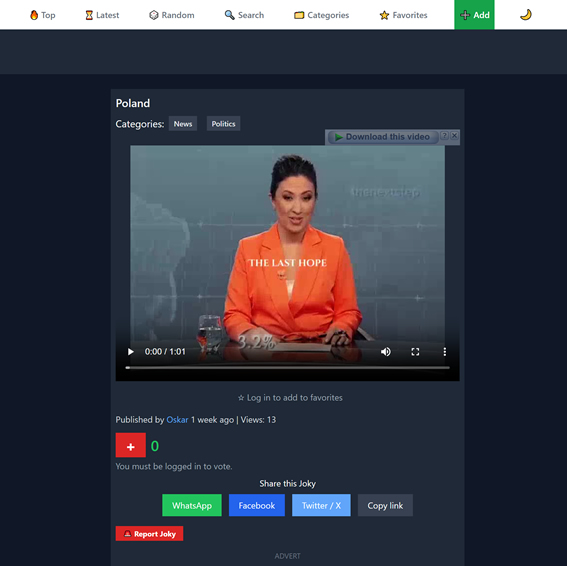
Task: Play the Poland video
Action: [131, 352]
